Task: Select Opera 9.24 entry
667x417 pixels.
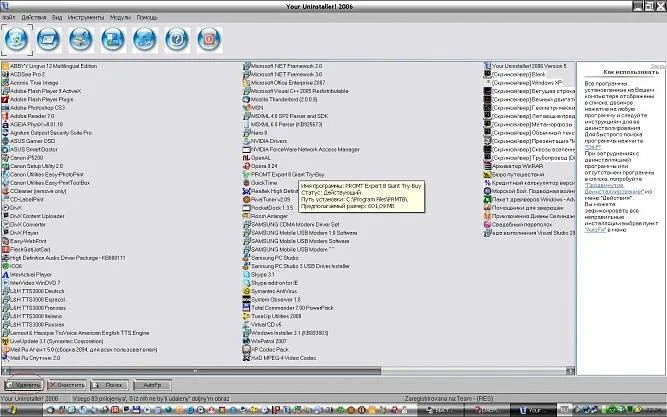Action: click(260, 166)
